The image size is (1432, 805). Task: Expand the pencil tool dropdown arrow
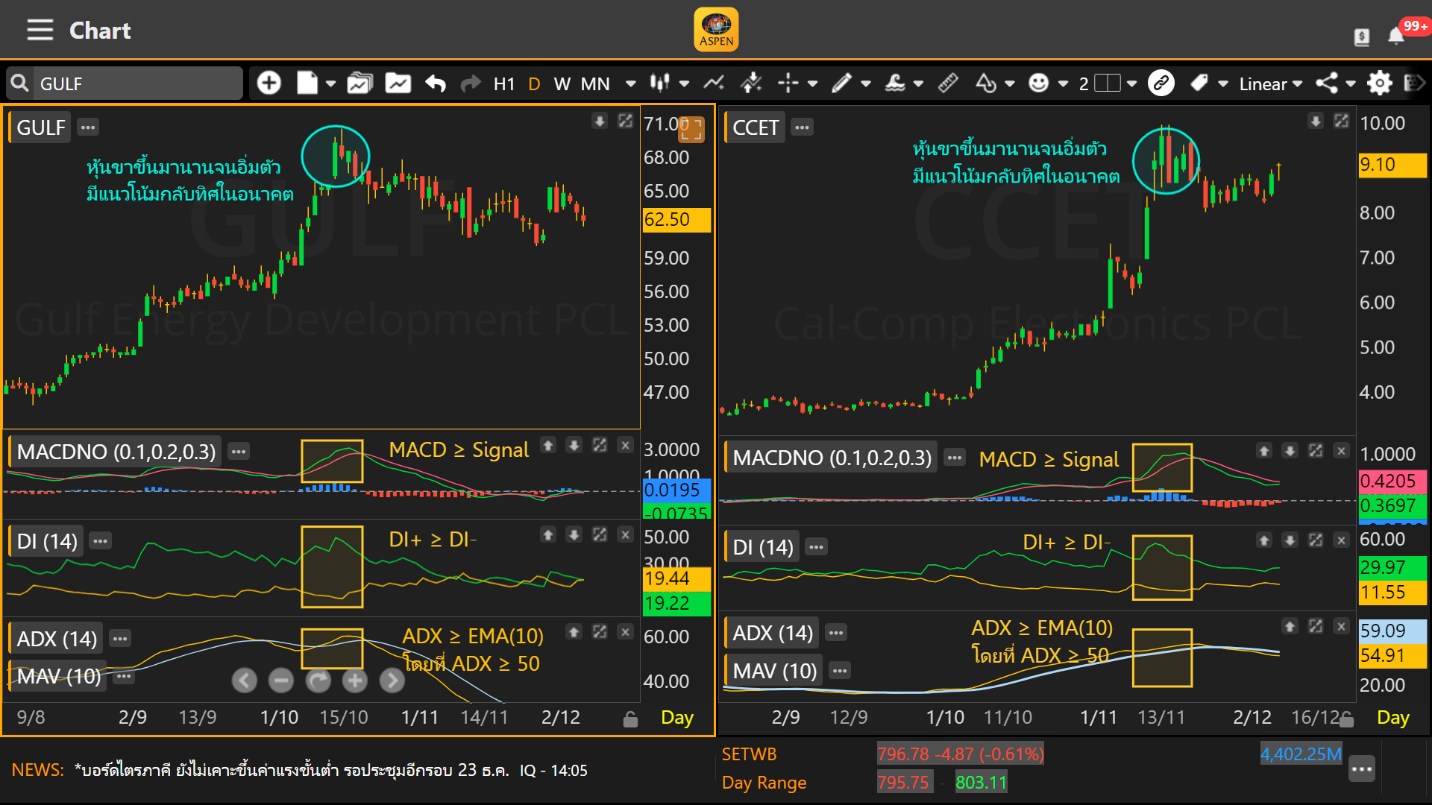coord(865,84)
